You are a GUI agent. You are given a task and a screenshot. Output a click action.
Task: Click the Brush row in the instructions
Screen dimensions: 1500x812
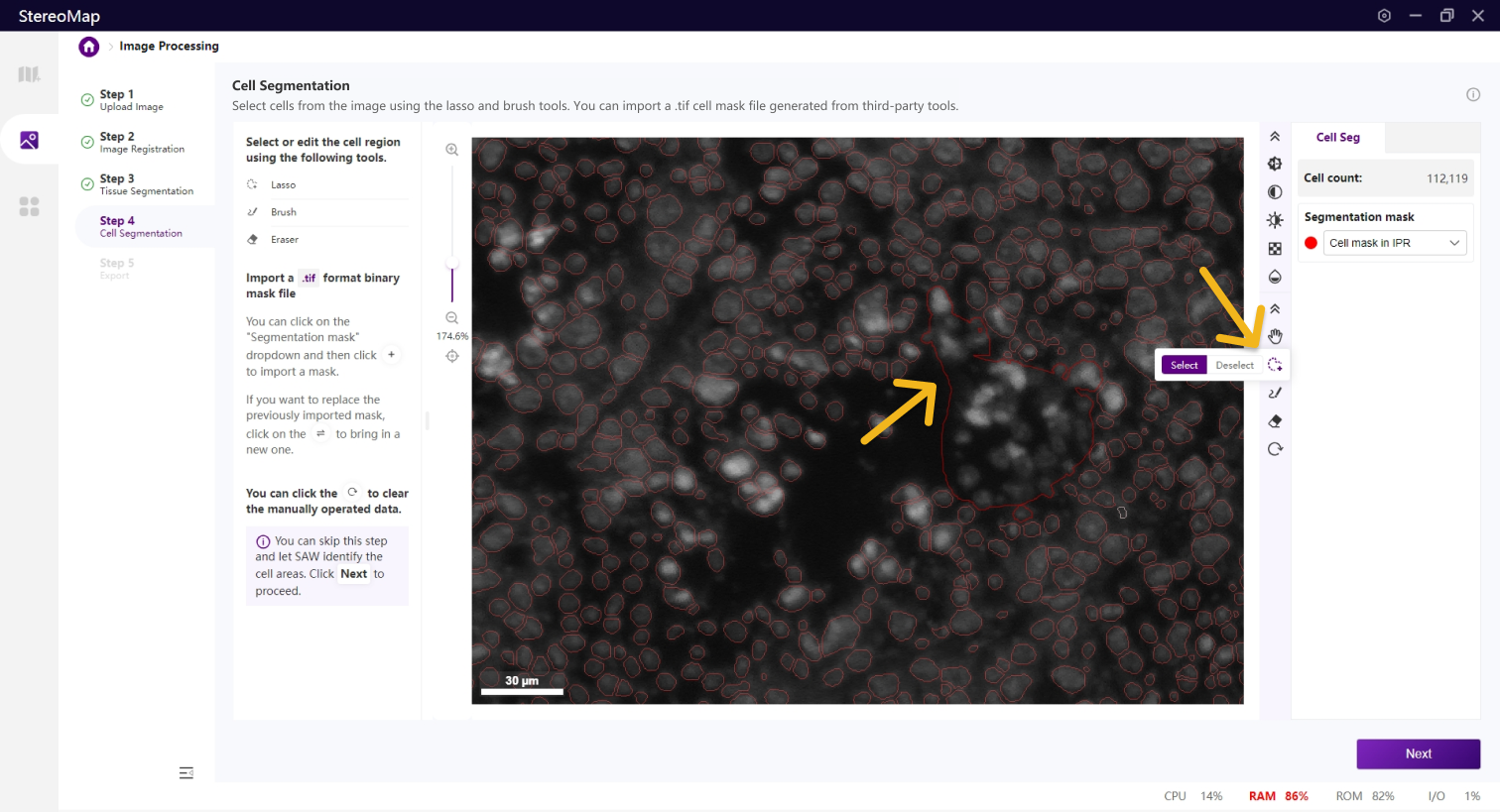(x=326, y=212)
